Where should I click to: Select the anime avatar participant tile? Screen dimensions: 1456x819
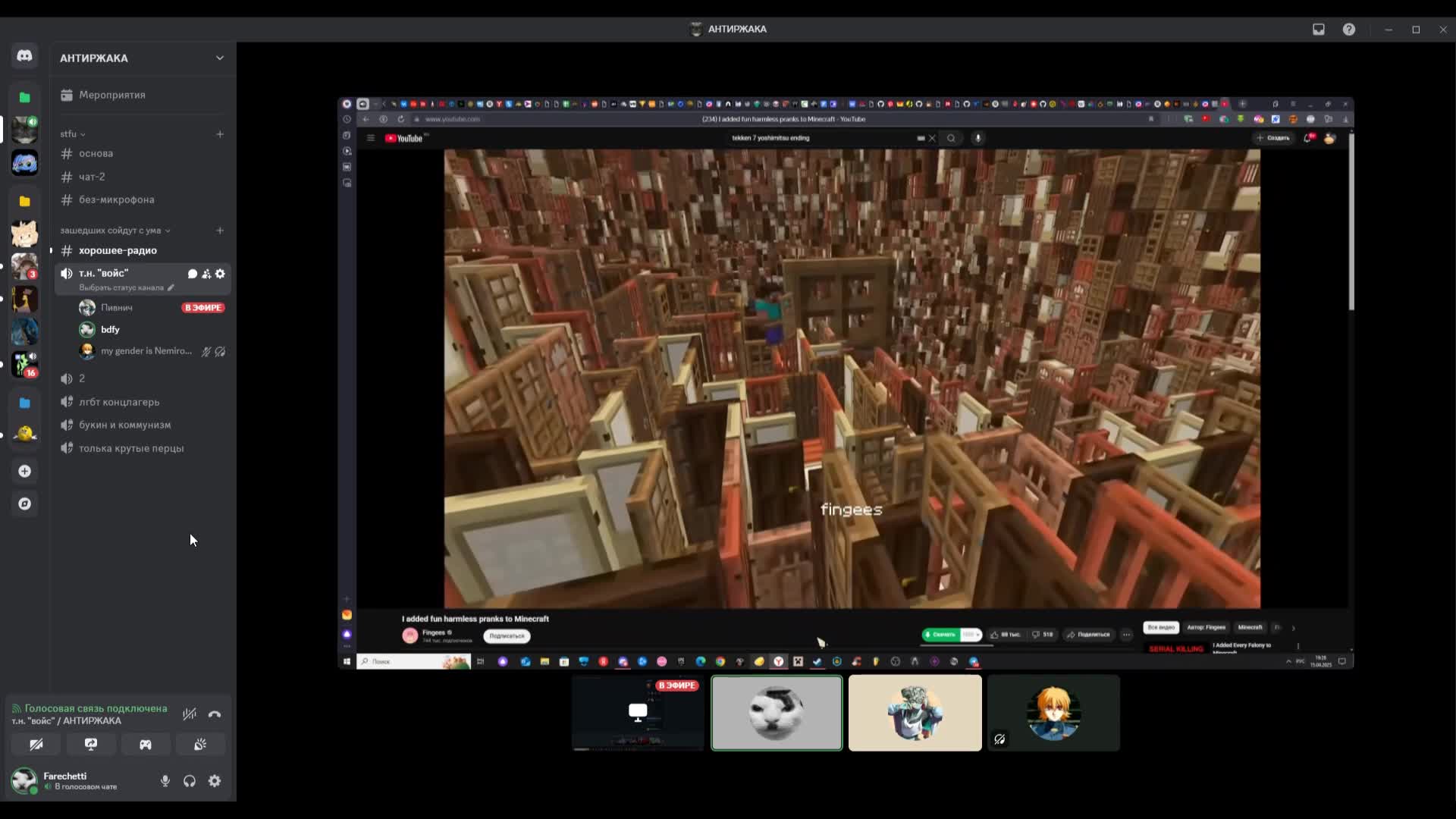click(x=1053, y=713)
